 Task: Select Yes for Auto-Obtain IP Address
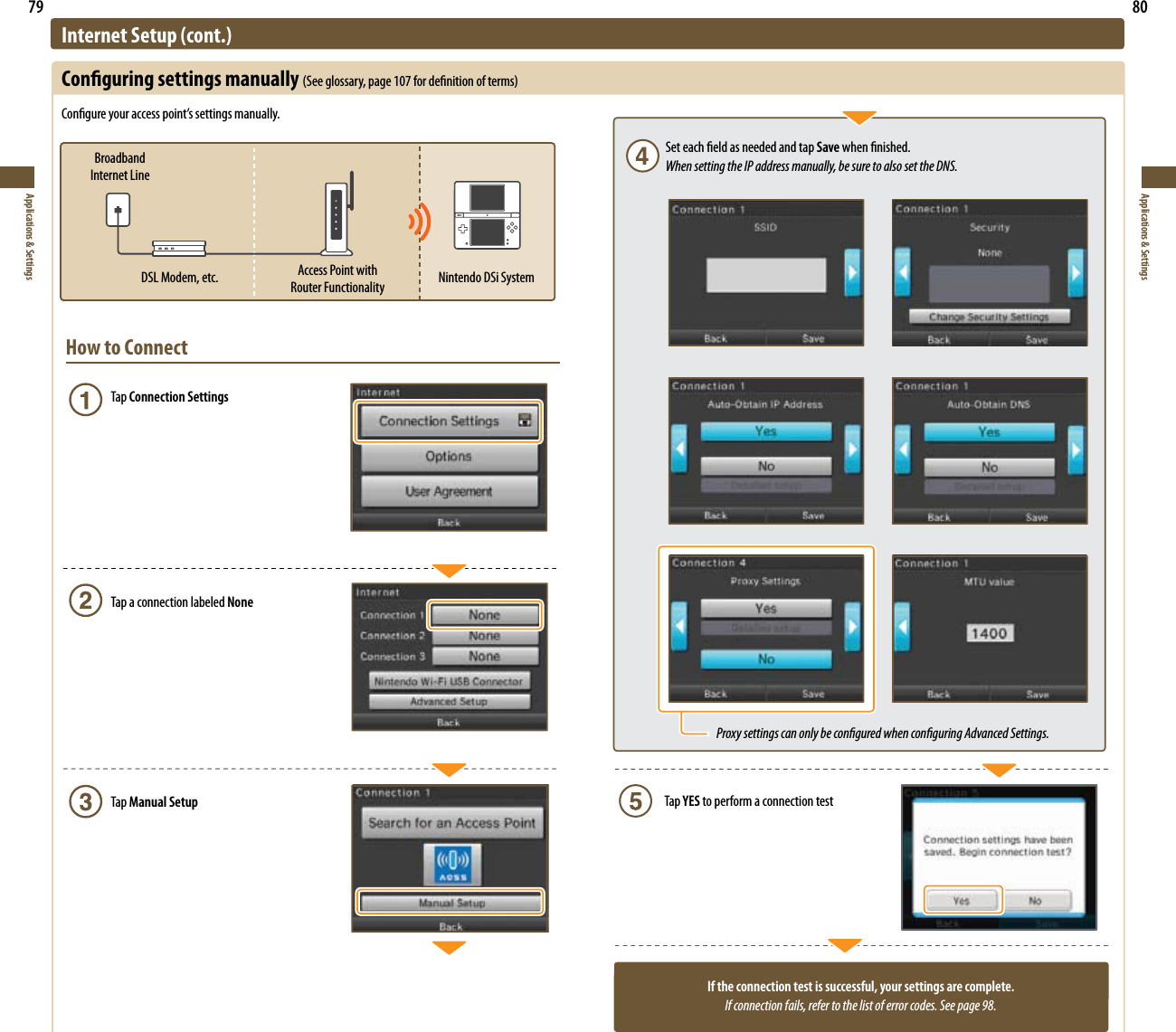(x=766, y=431)
